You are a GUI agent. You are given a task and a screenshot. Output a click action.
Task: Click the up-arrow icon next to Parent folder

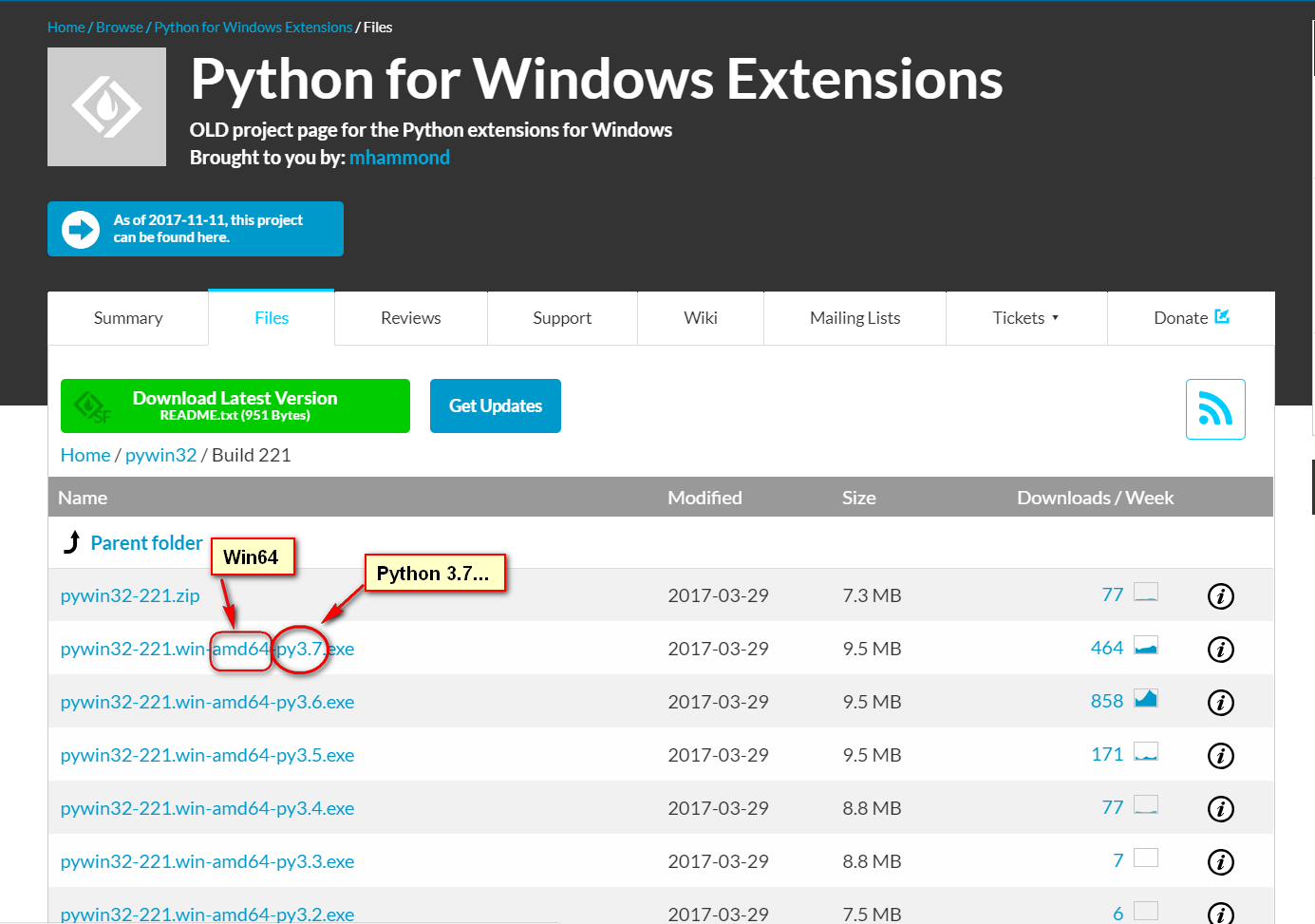pyautogui.click(x=71, y=542)
